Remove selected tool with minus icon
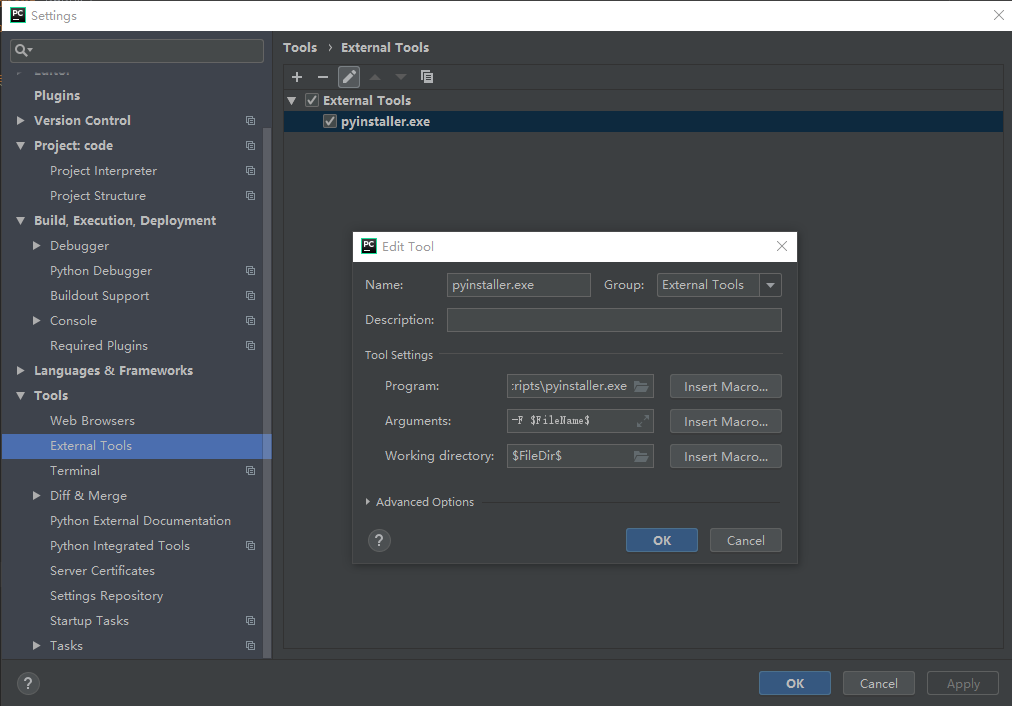This screenshot has width=1012, height=706. pos(323,77)
